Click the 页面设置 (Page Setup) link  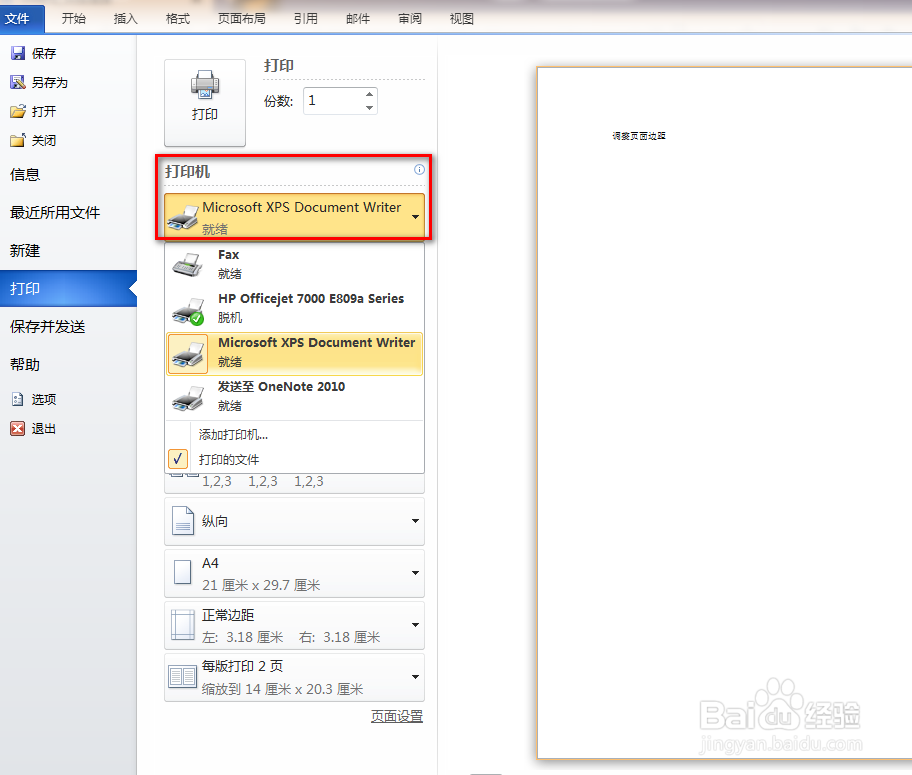click(397, 716)
